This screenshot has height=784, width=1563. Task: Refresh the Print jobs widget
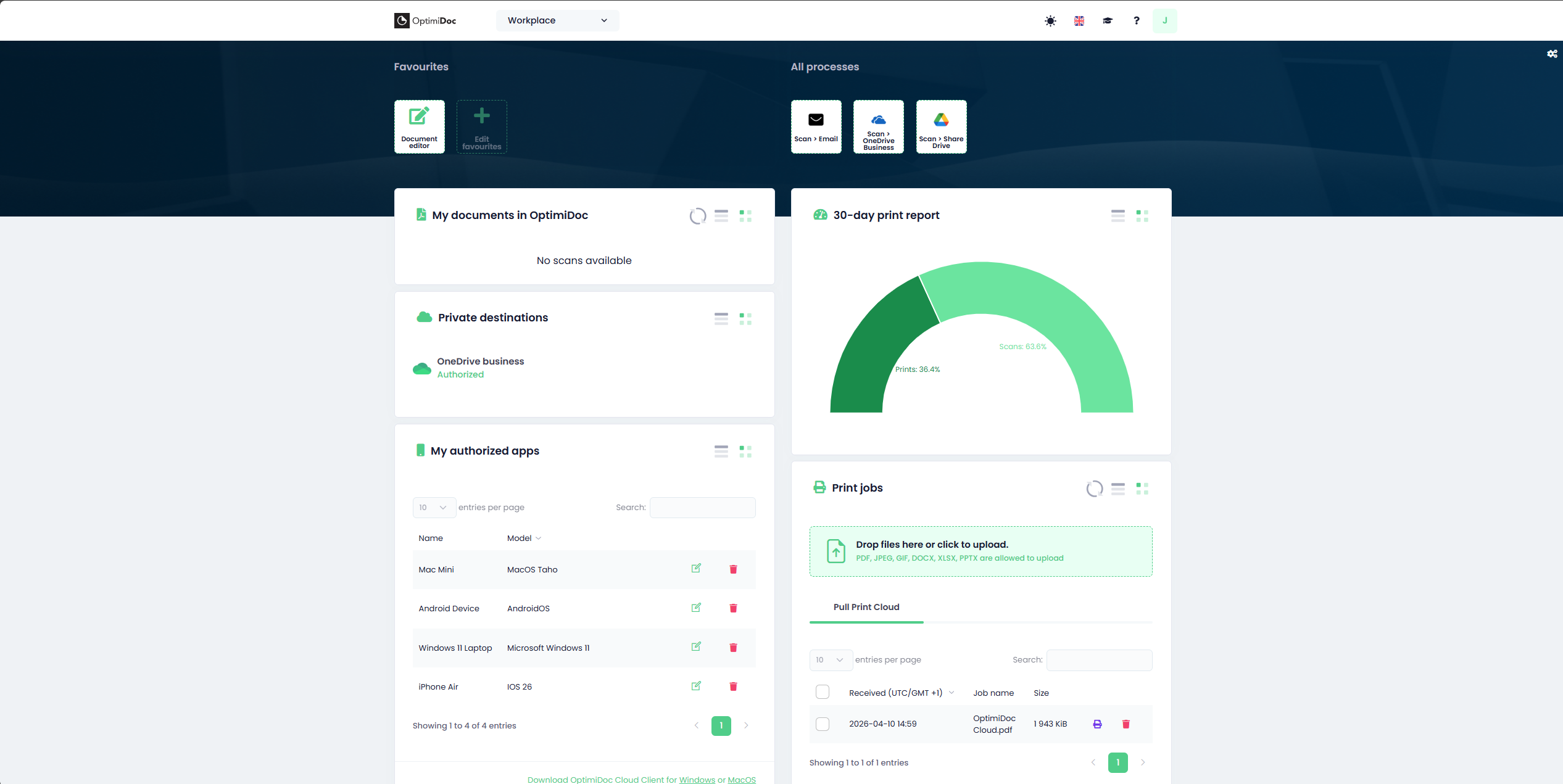coord(1094,489)
